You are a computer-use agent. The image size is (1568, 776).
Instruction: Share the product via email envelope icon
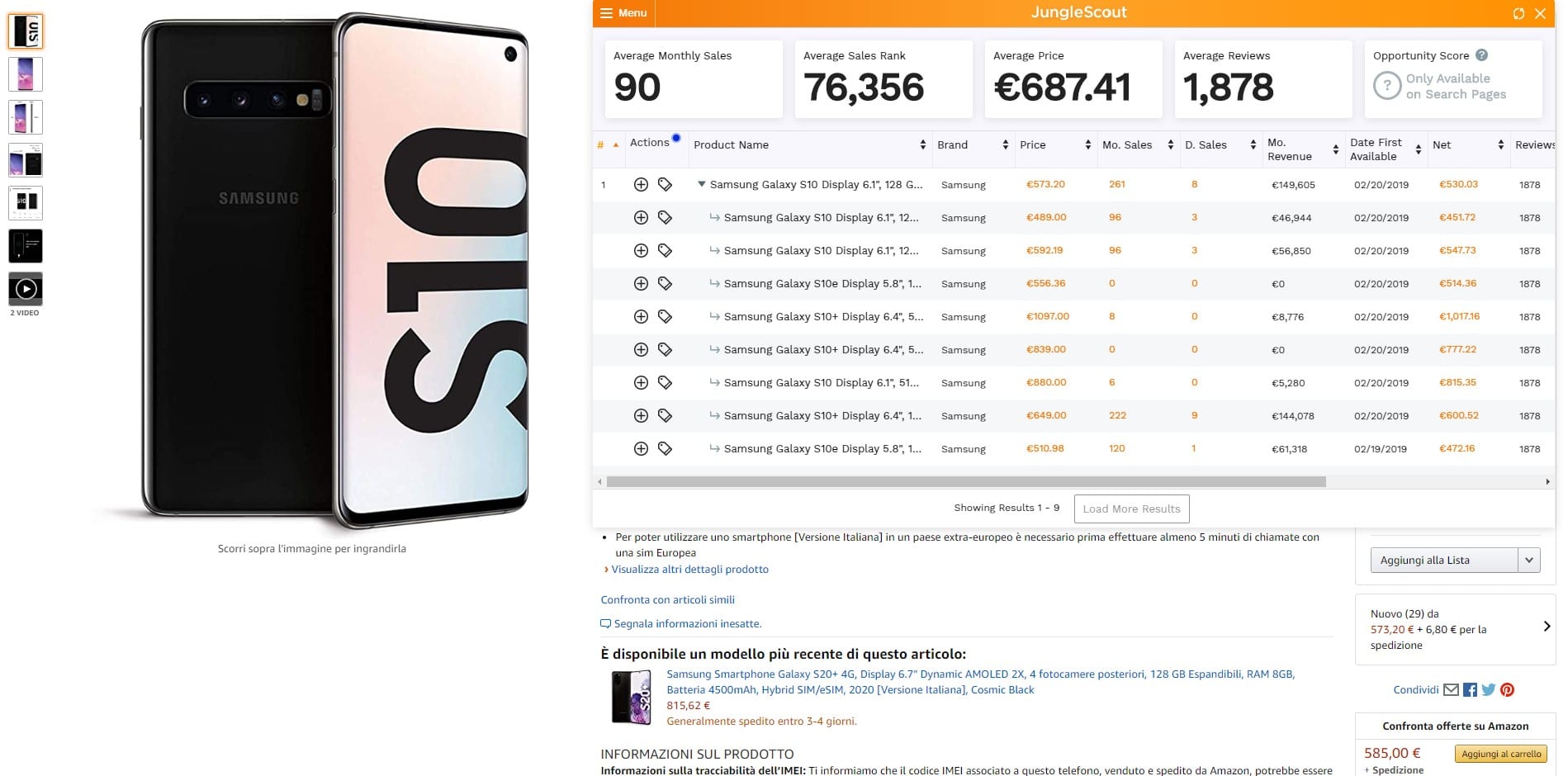point(1451,690)
